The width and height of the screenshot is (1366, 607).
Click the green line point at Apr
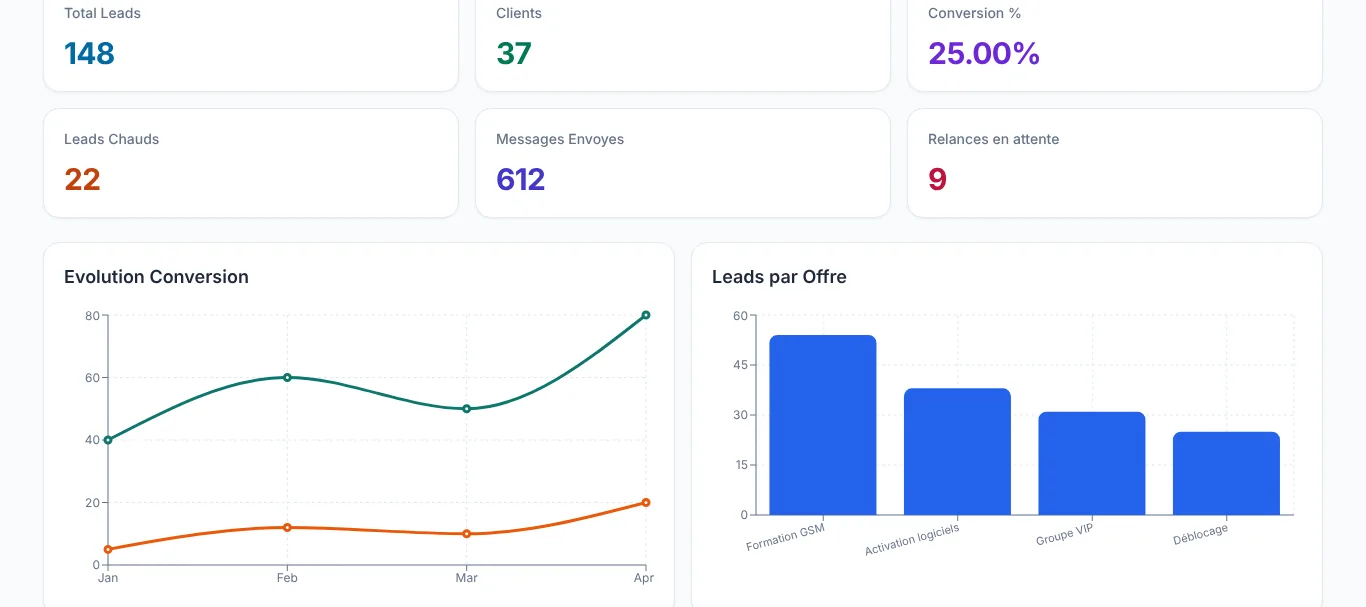click(x=646, y=315)
